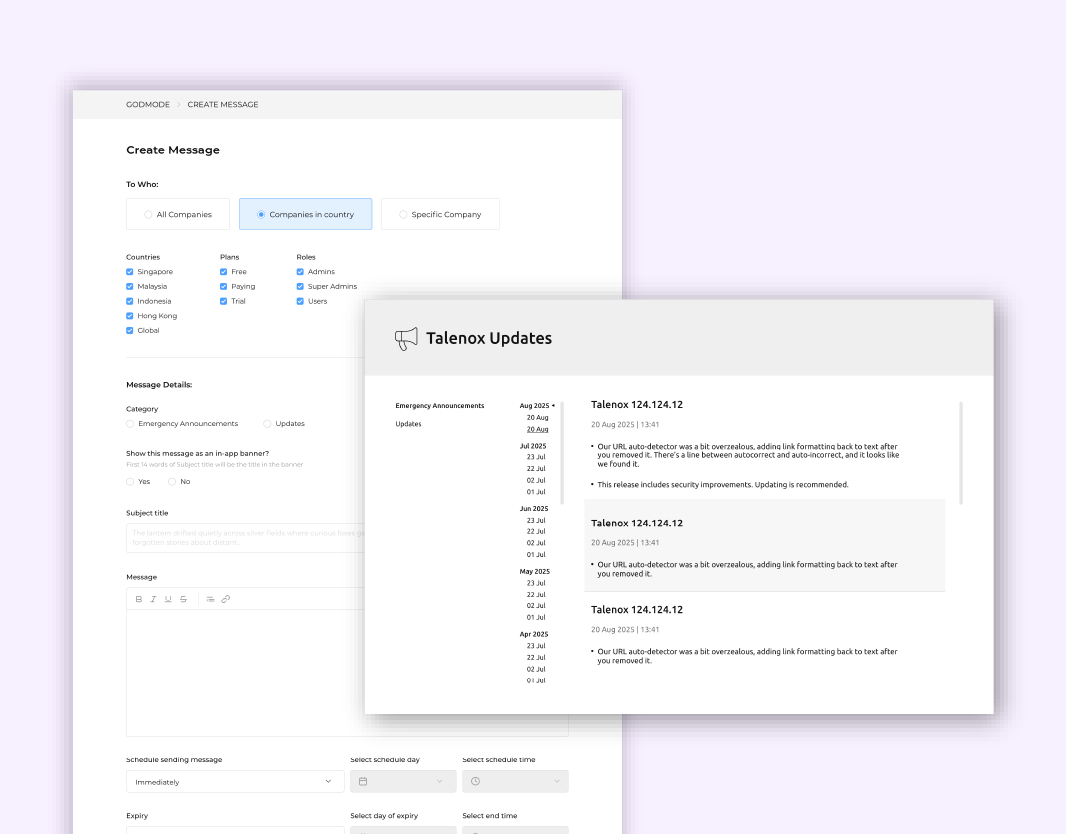This screenshot has width=1066, height=834.
Task: Click the breadcrumb chevron after GODMODE
Action: tap(179, 105)
